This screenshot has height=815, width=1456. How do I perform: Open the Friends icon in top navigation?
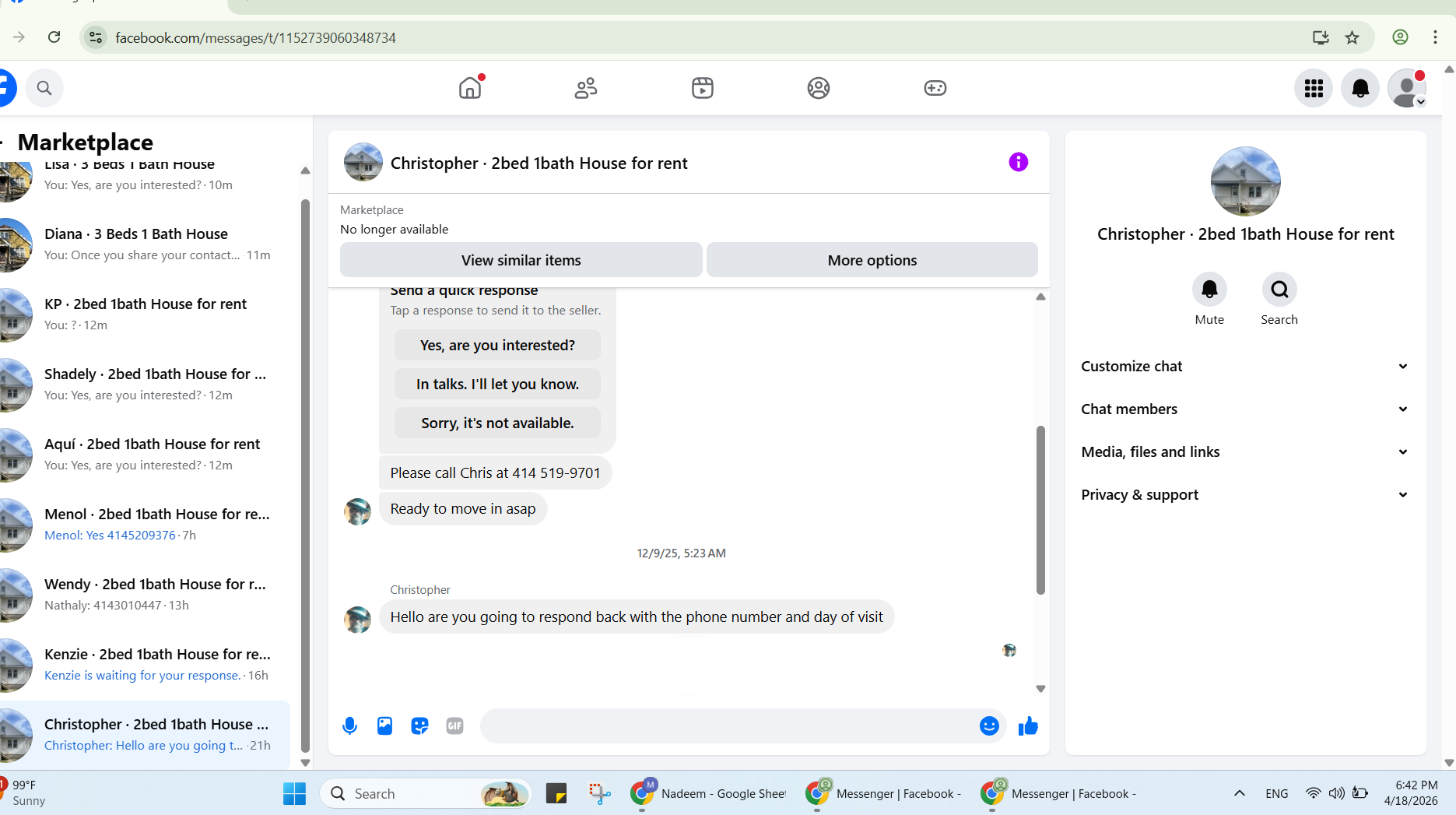(586, 88)
